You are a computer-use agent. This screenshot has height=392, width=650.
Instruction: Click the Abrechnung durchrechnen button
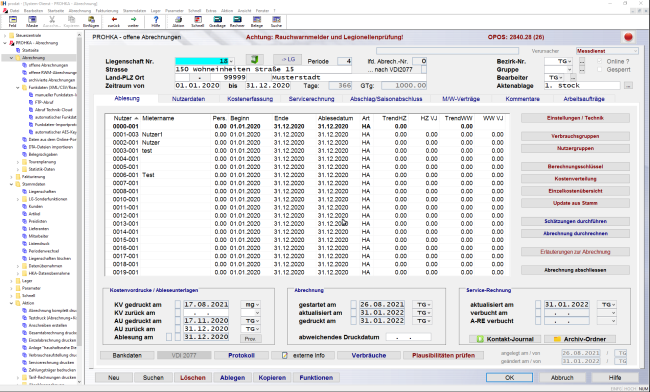click(x=575, y=234)
